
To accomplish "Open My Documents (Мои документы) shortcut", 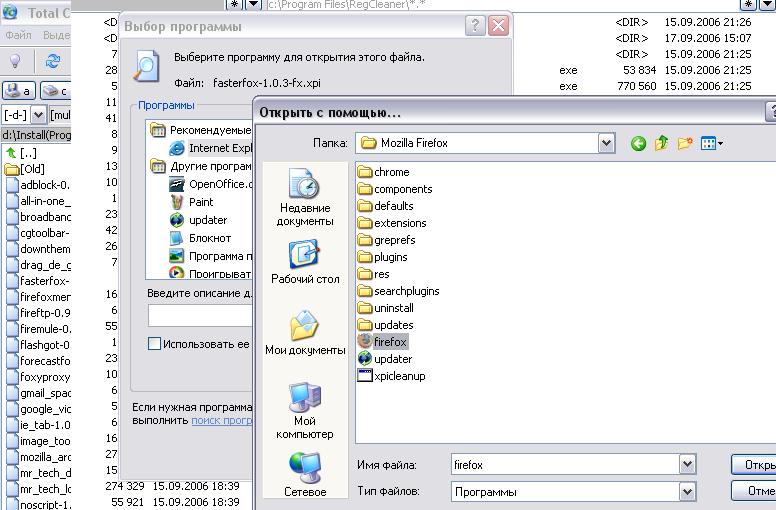I will pos(304,333).
